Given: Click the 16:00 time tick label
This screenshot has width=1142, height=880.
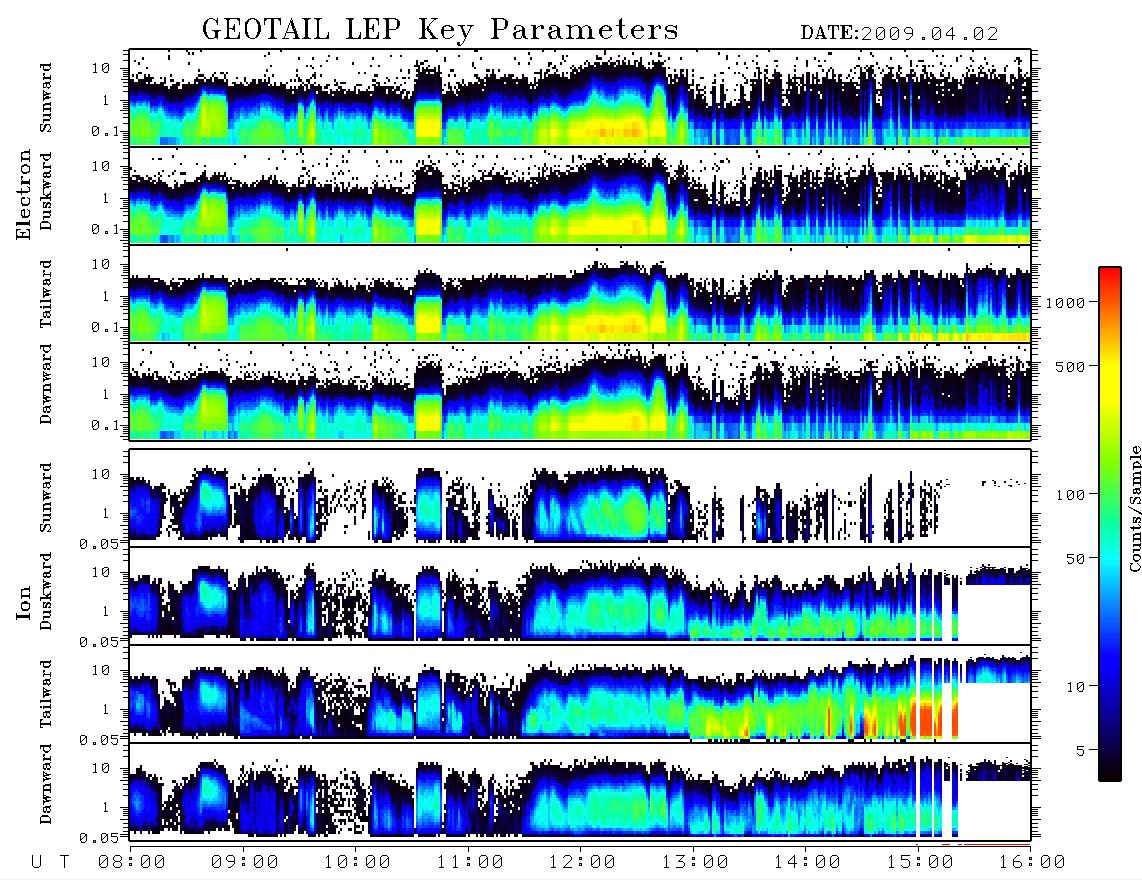Looking at the screenshot, I should [1032, 862].
